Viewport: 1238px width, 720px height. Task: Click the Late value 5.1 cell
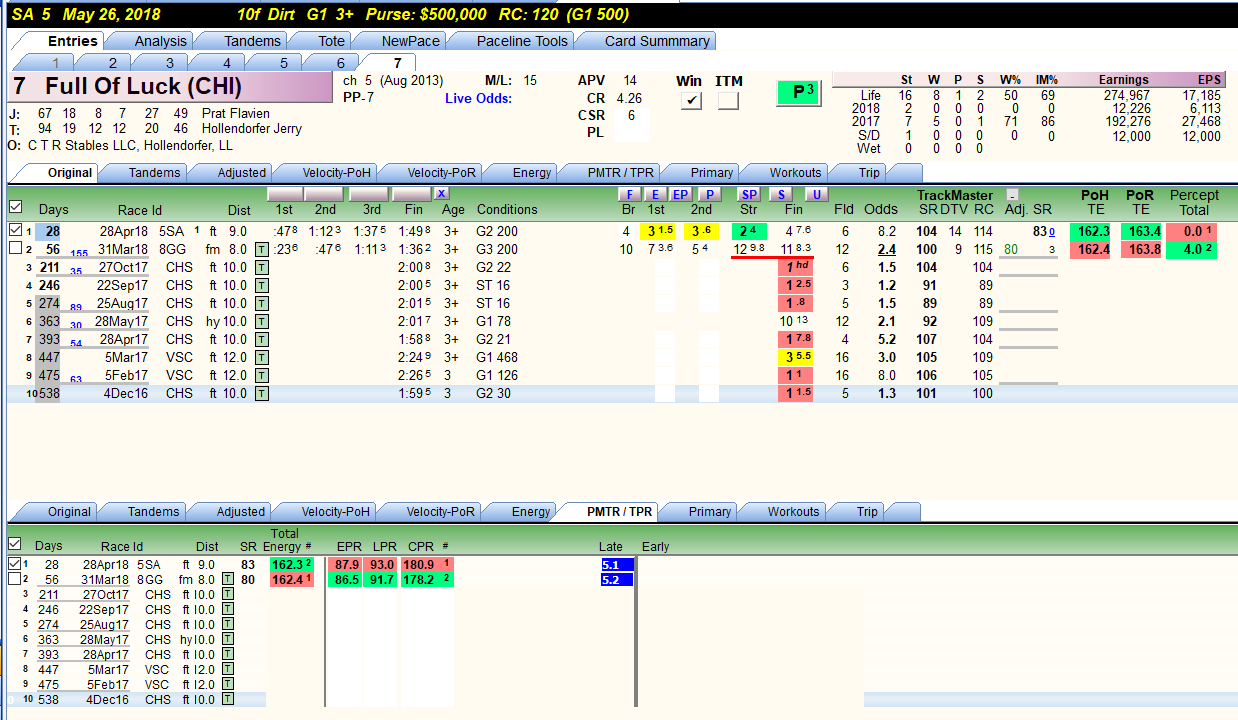pyautogui.click(x=617, y=565)
